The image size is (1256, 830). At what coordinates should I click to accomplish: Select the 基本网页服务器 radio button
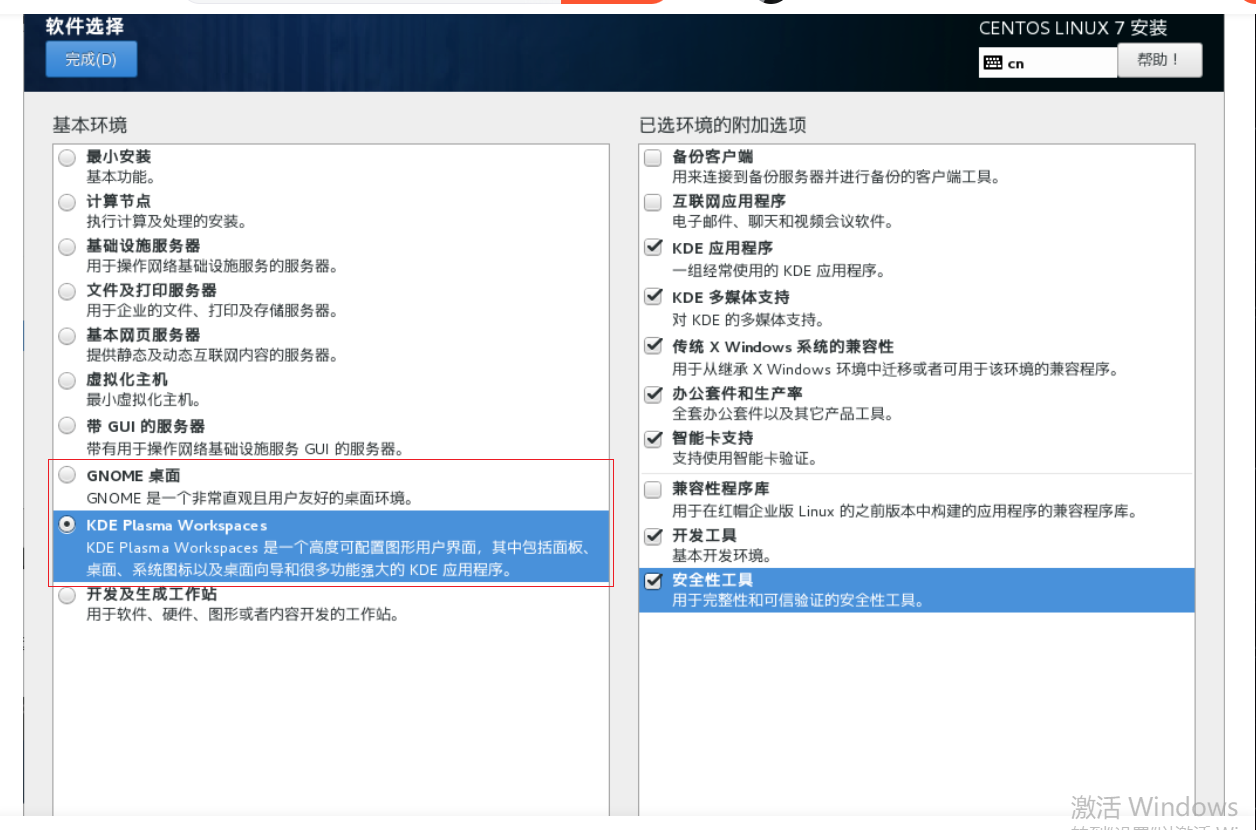tap(67, 335)
